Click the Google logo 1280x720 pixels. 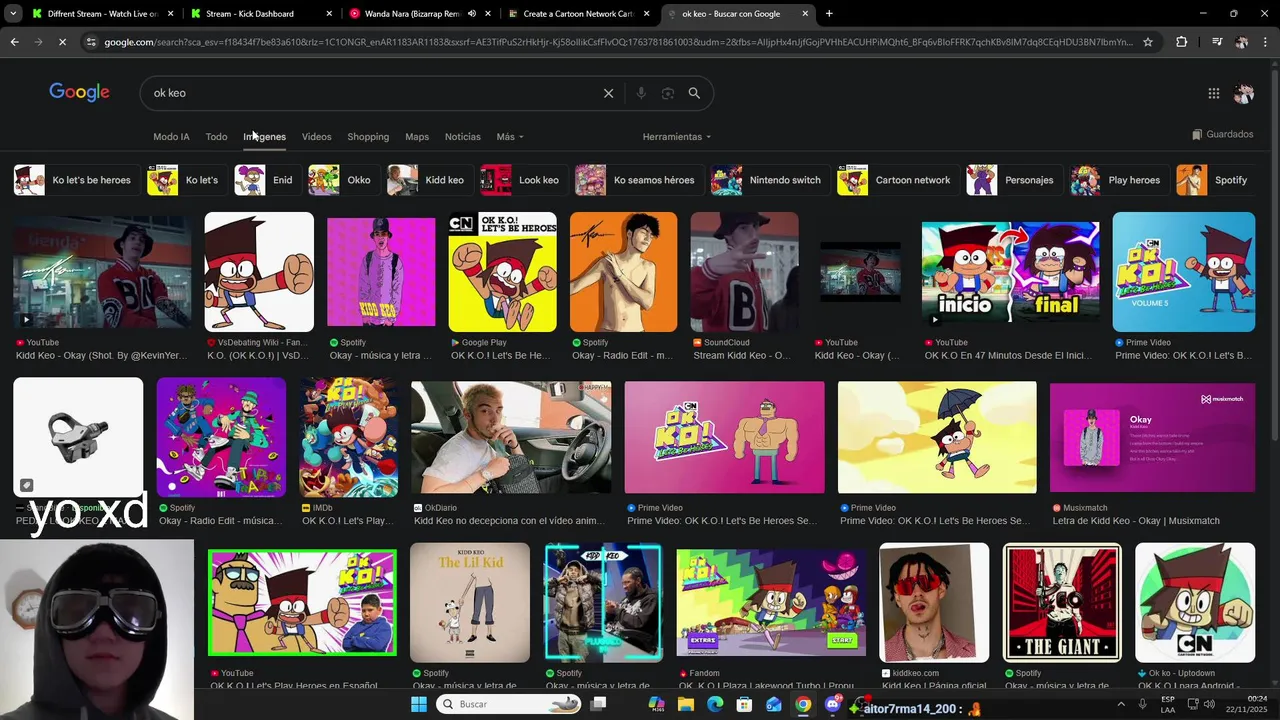coord(79,92)
